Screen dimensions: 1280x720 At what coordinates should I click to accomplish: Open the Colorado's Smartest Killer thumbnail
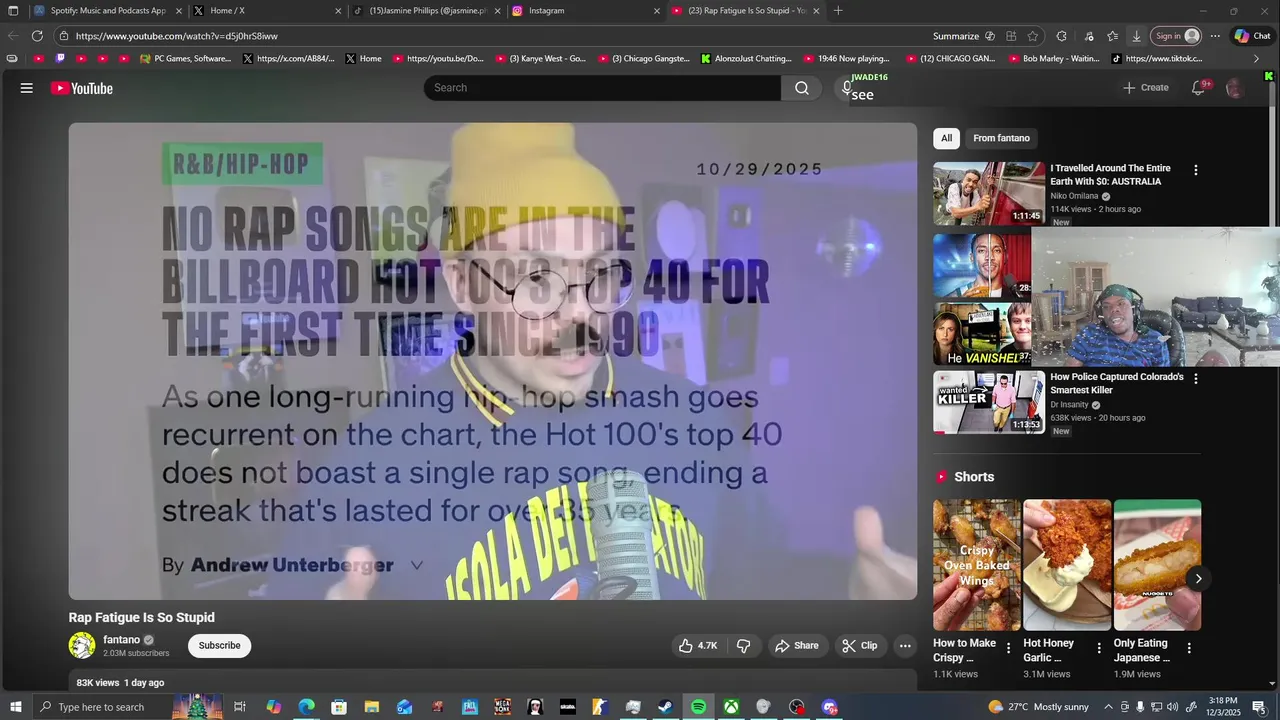pos(989,402)
